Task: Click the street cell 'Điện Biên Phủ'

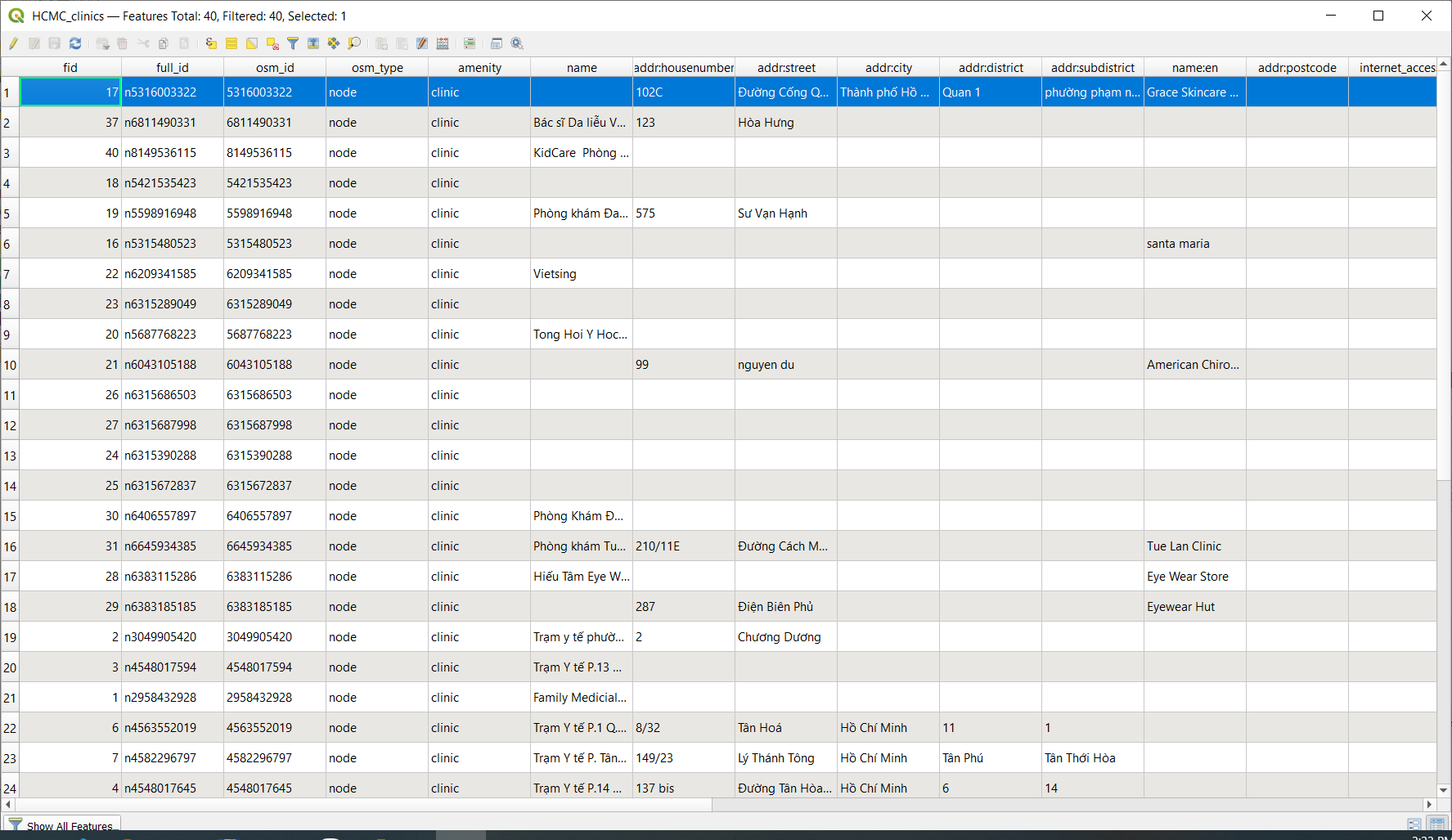Action: pos(786,607)
